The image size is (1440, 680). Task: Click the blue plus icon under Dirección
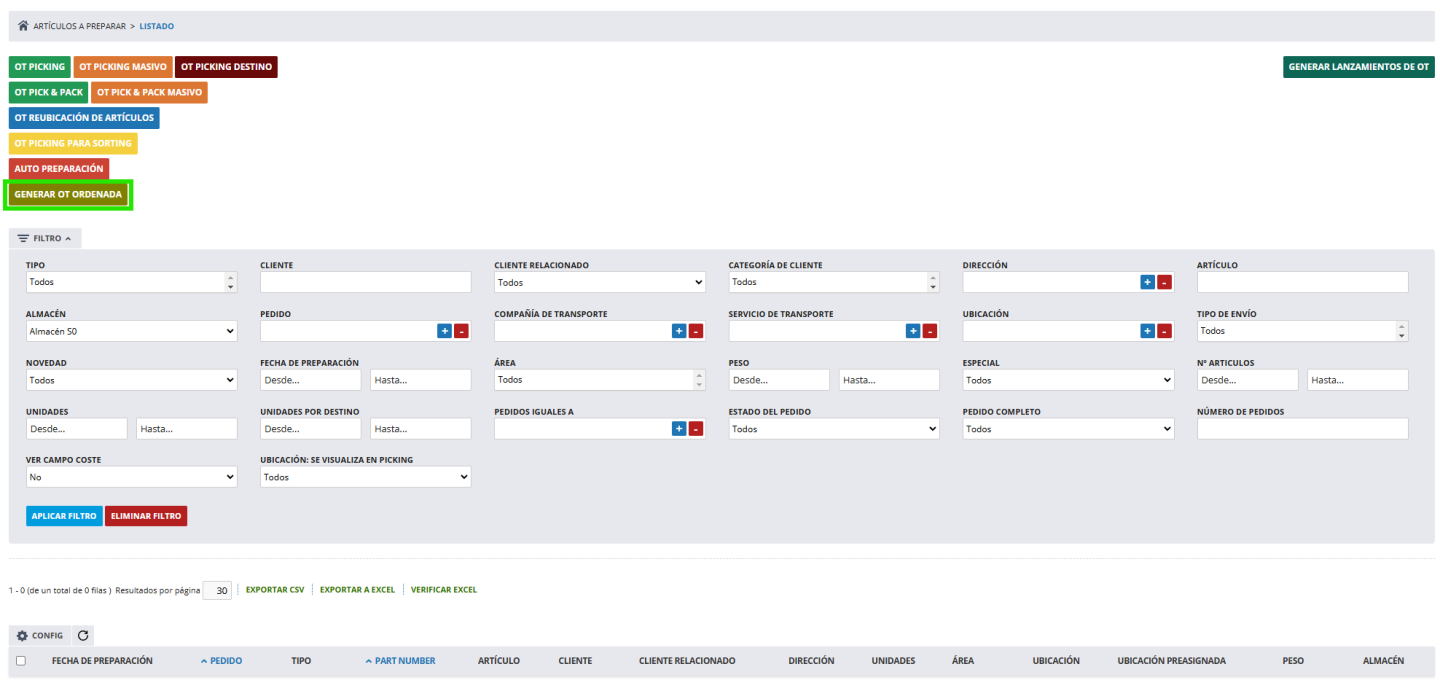[x=1147, y=282]
